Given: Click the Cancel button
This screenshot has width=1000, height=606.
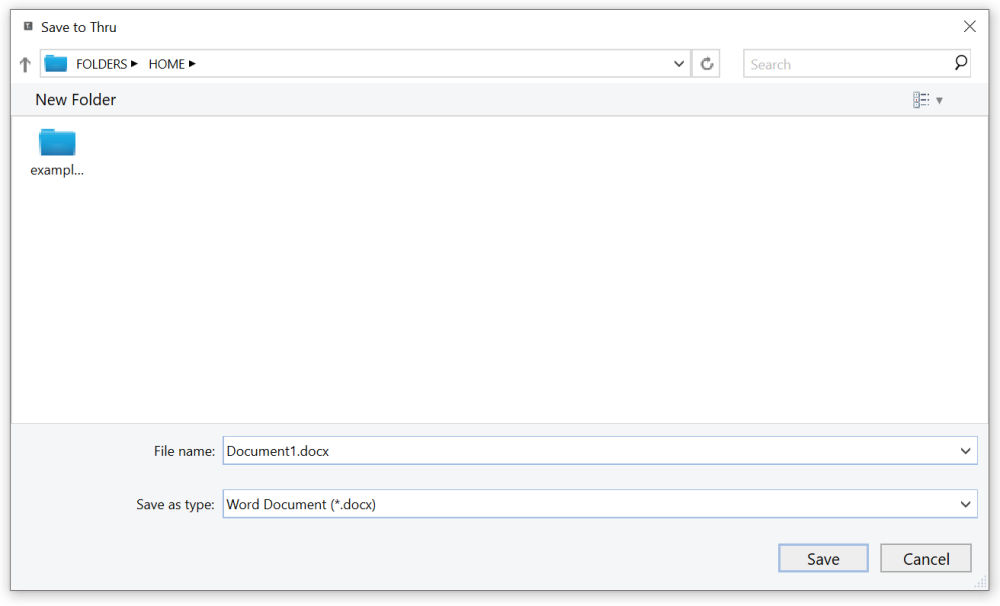Looking at the screenshot, I should click(x=926, y=559).
